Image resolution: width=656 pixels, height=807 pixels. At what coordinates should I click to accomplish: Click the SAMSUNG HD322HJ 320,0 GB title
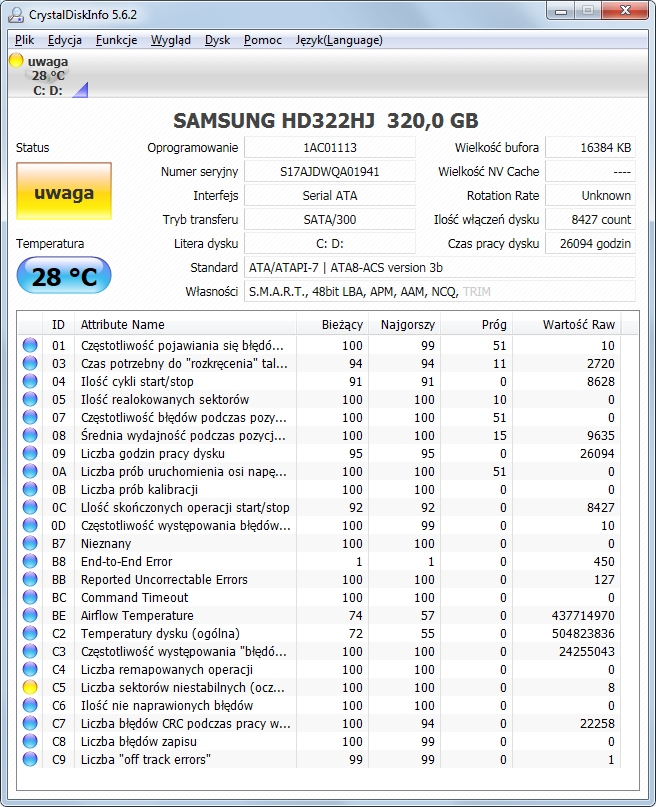click(x=326, y=120)
